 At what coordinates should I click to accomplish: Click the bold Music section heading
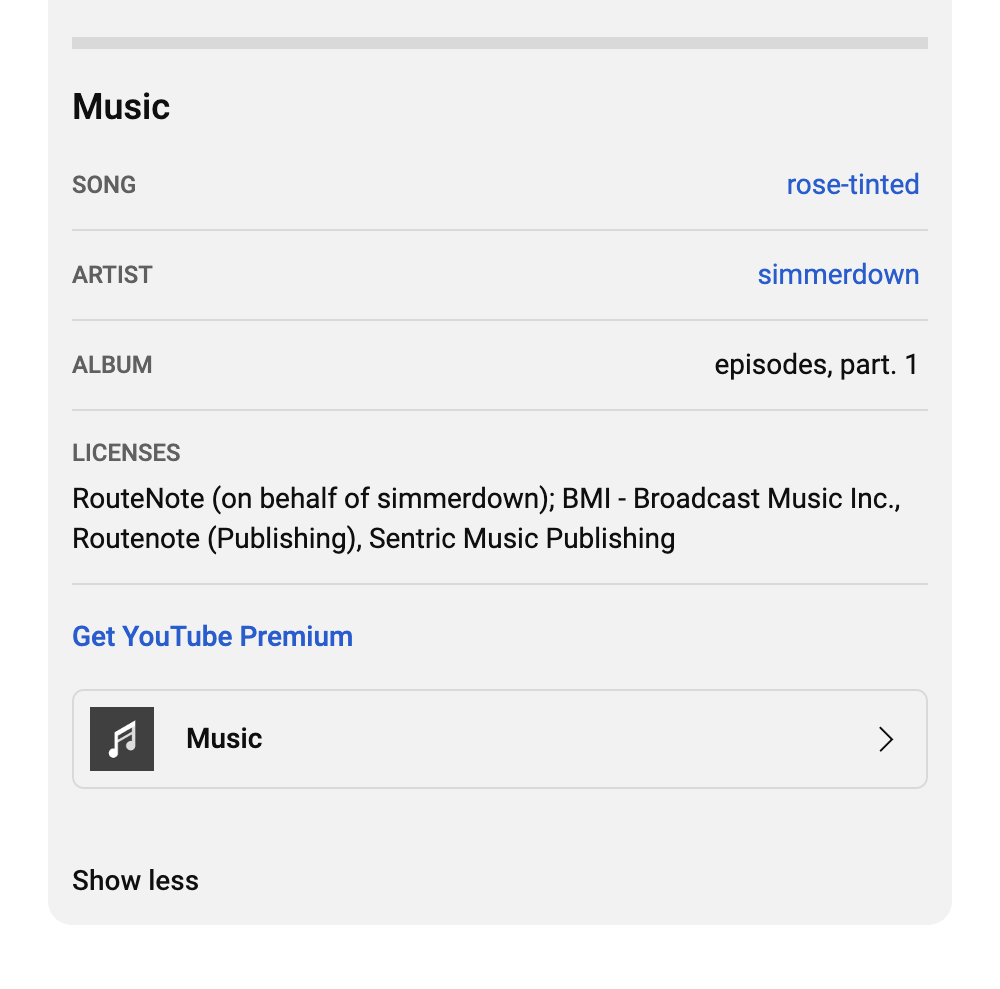(121, 107)
